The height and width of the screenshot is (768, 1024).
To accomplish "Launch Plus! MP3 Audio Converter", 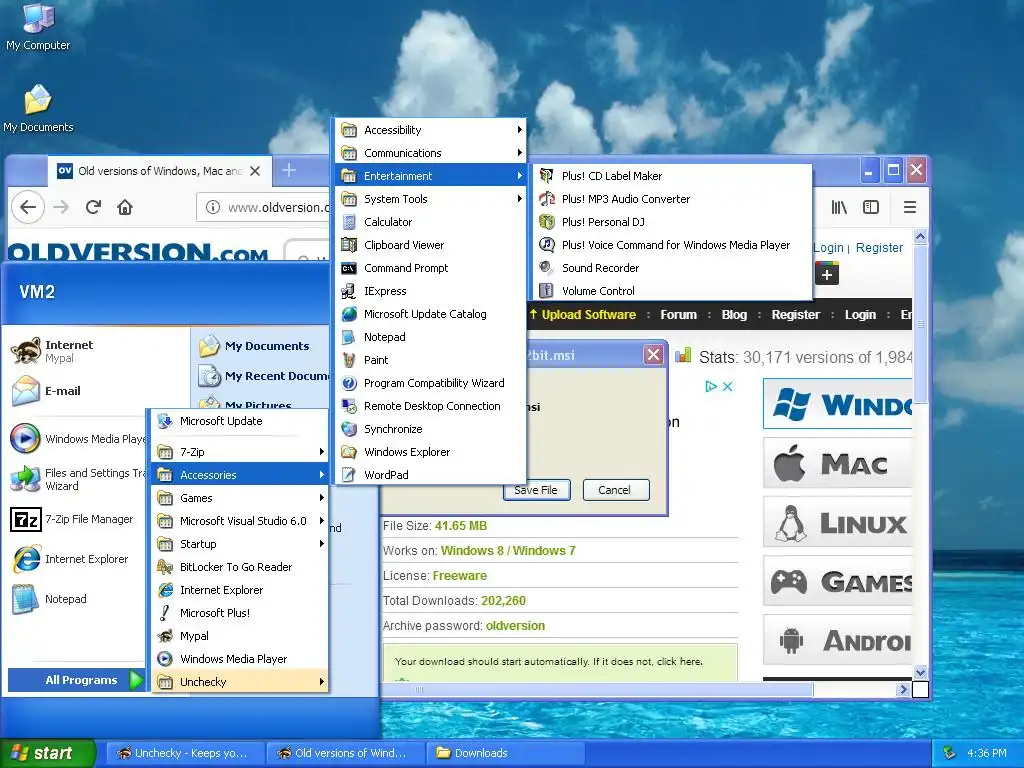I will [x=673, y=199].
